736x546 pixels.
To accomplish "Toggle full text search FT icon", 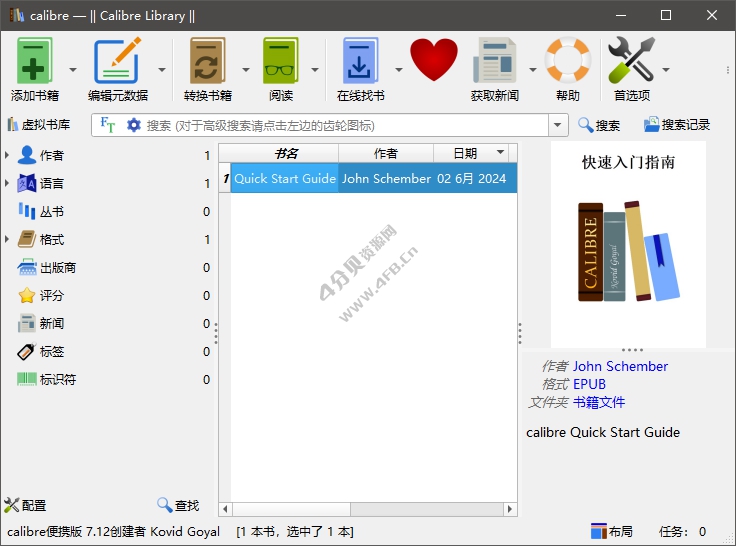I will (107, 125).
